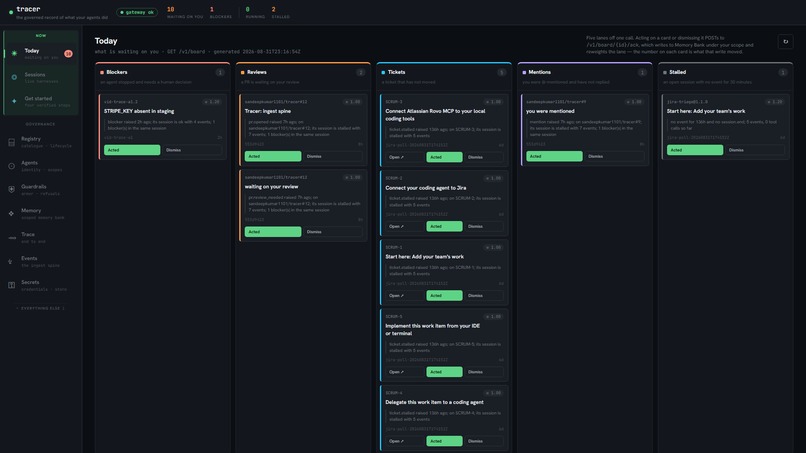The image size is (806, 453).
Task: Open the Sessions sidebar item
Action: (x=41, y=77)
